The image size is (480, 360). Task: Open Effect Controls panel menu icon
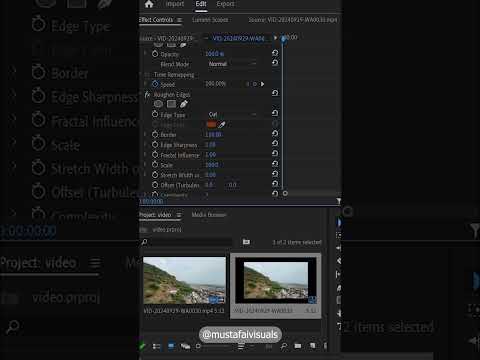tap(179, 20)
